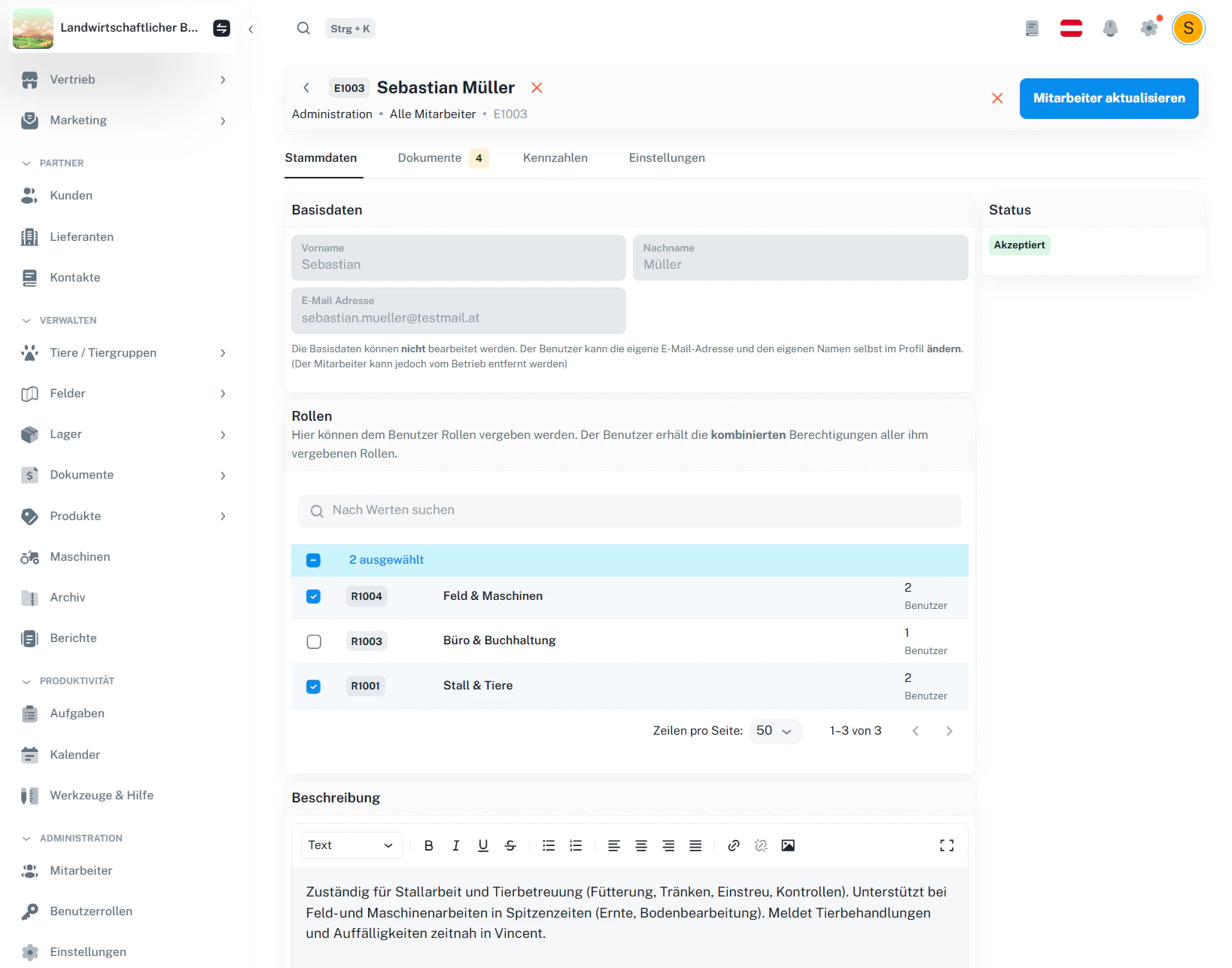Image resolution: width=1232 pixels, height=968 pixels.
Task: Switch to the Einstellungen tab
Action: pyautogui.click(x=667, y=158)
